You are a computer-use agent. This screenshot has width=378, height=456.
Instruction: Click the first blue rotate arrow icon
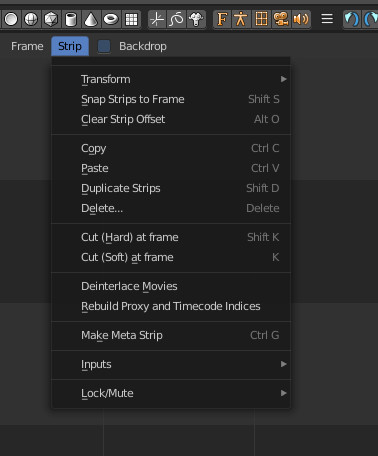(x=351, y=19)
